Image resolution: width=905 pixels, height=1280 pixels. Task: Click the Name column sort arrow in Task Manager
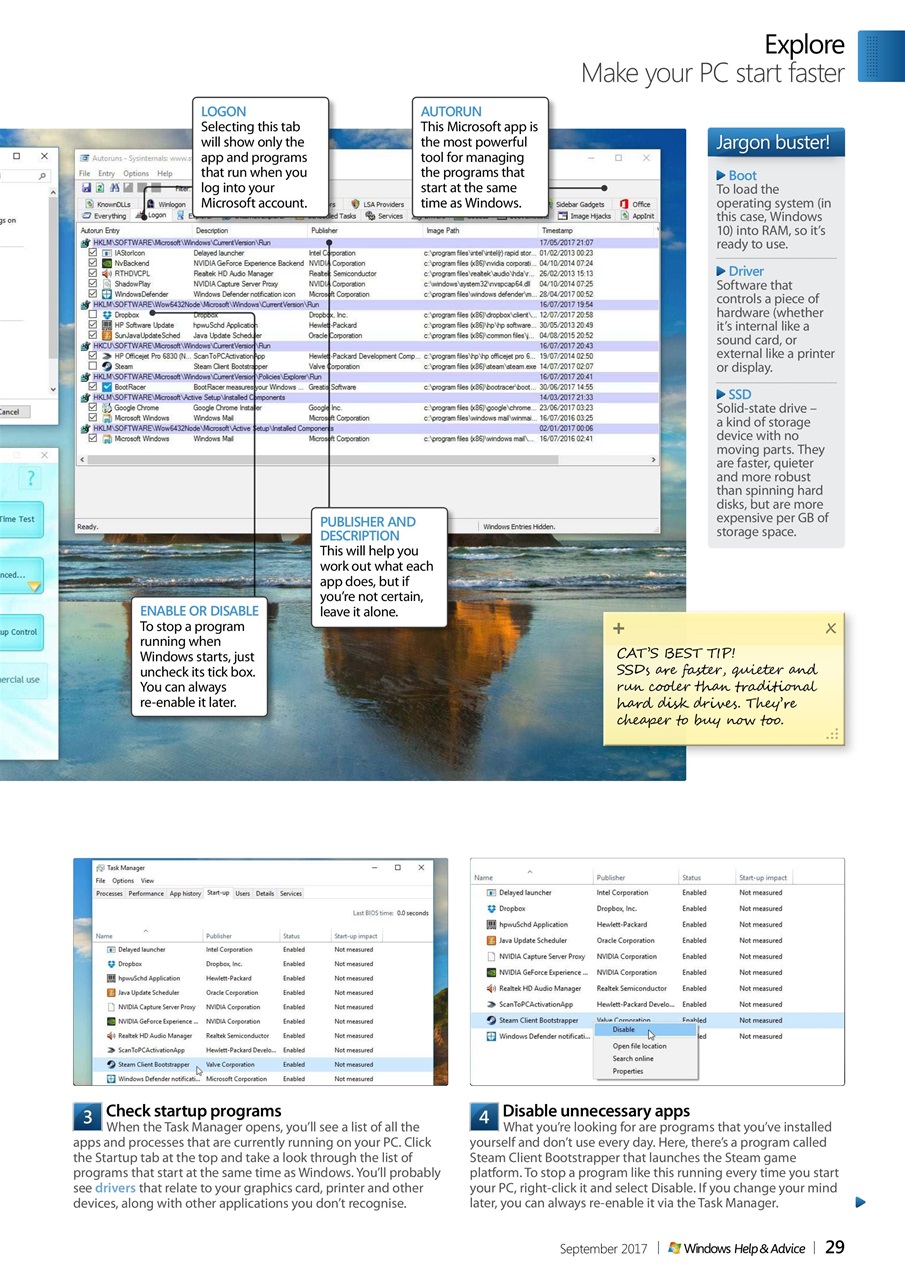coord(146,933)
